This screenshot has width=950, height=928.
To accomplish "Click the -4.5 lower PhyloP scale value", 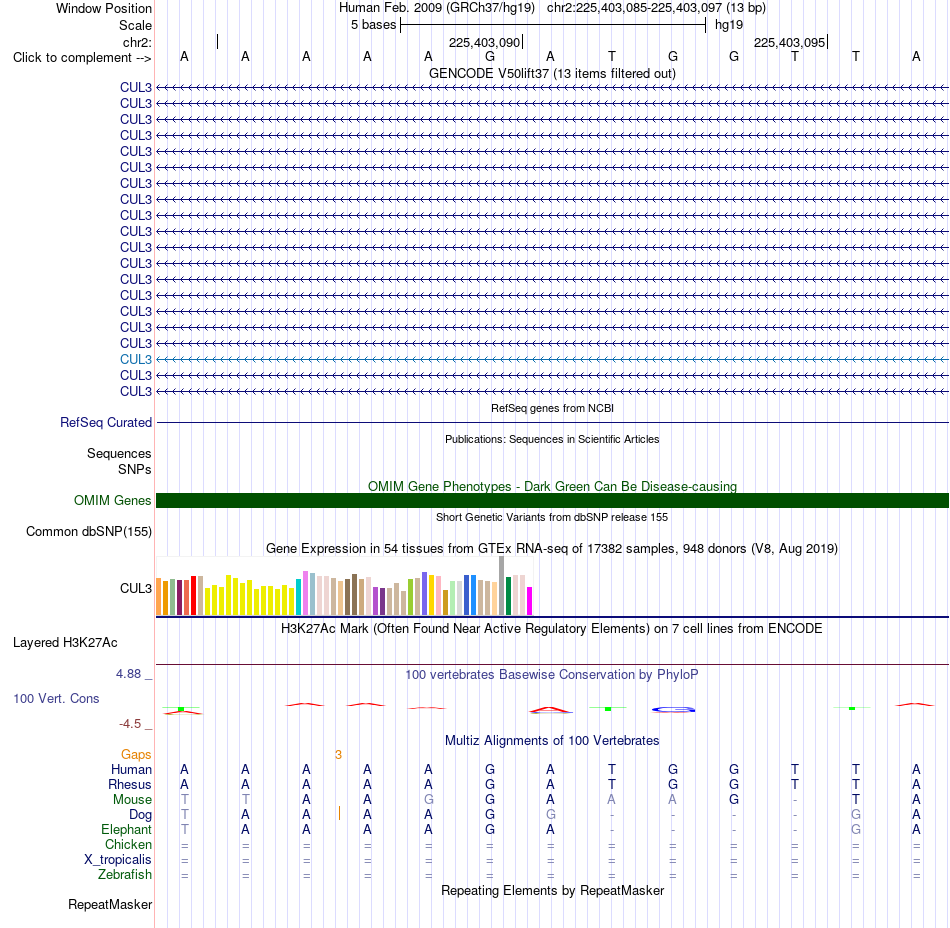I will click(130, 723).
